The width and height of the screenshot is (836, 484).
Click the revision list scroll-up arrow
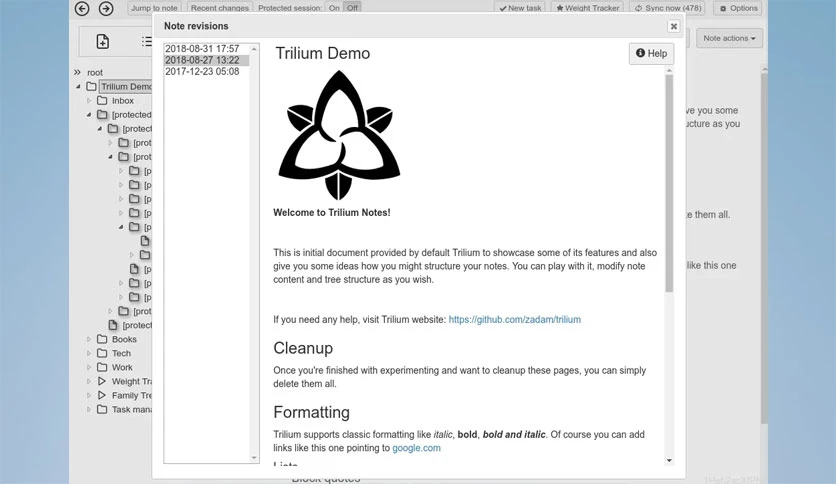(x=254, y=49)
